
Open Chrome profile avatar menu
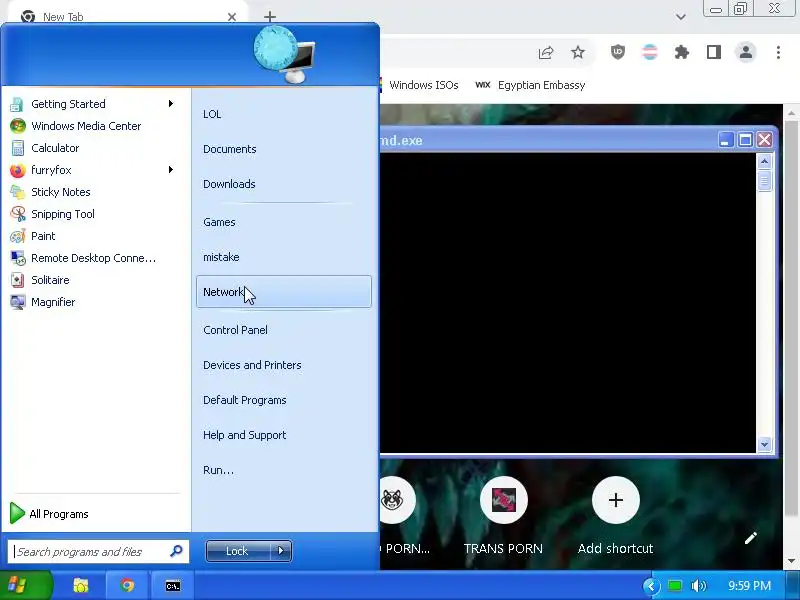(745, 52)
